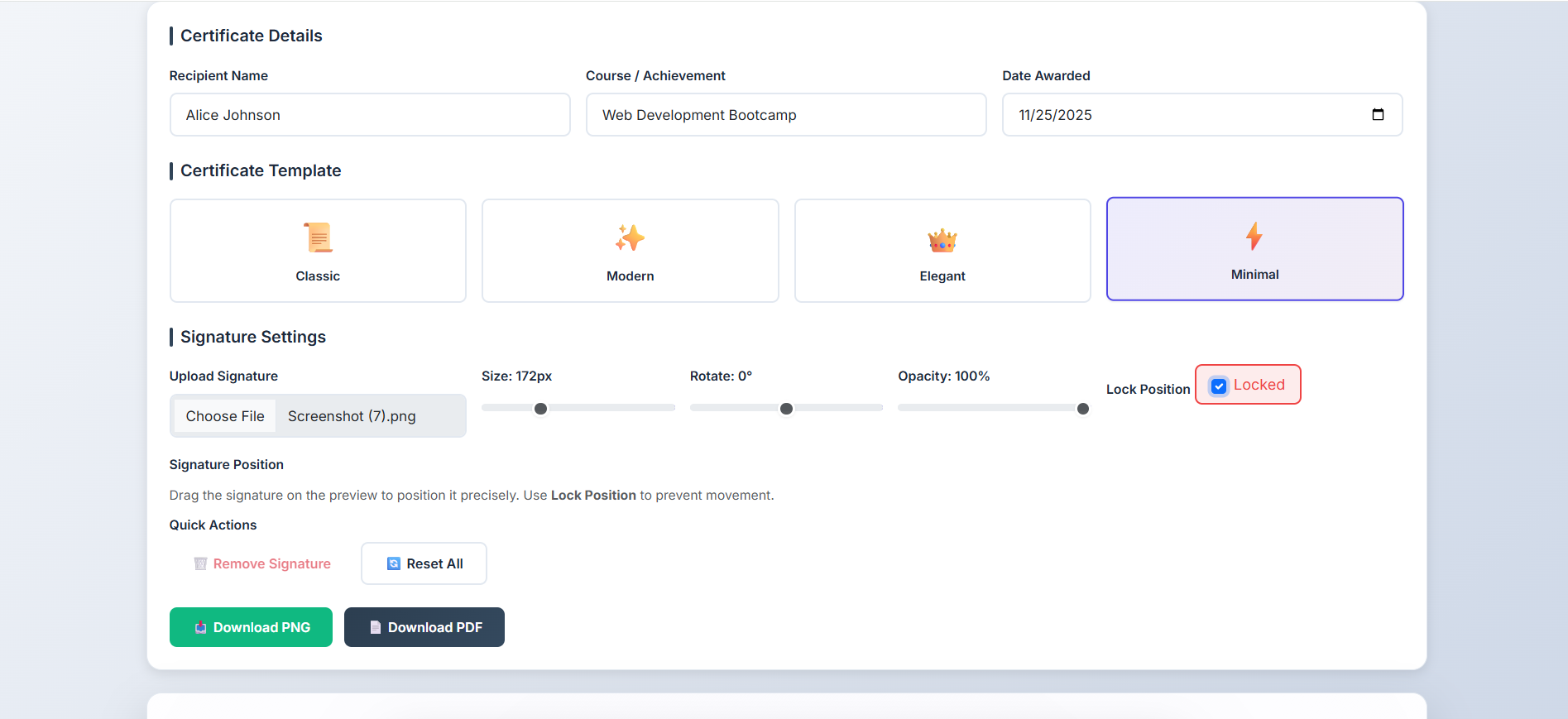
Task: Click the Lock Position label
Action: 1148,389
